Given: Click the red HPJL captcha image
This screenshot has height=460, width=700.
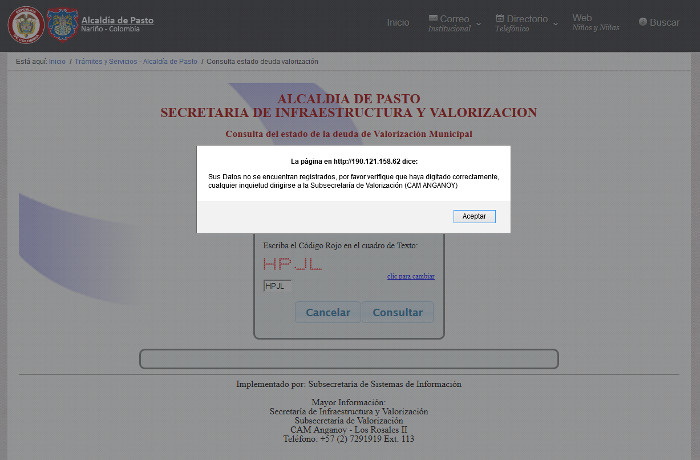Looking at the screenshot, I should 292,264.
